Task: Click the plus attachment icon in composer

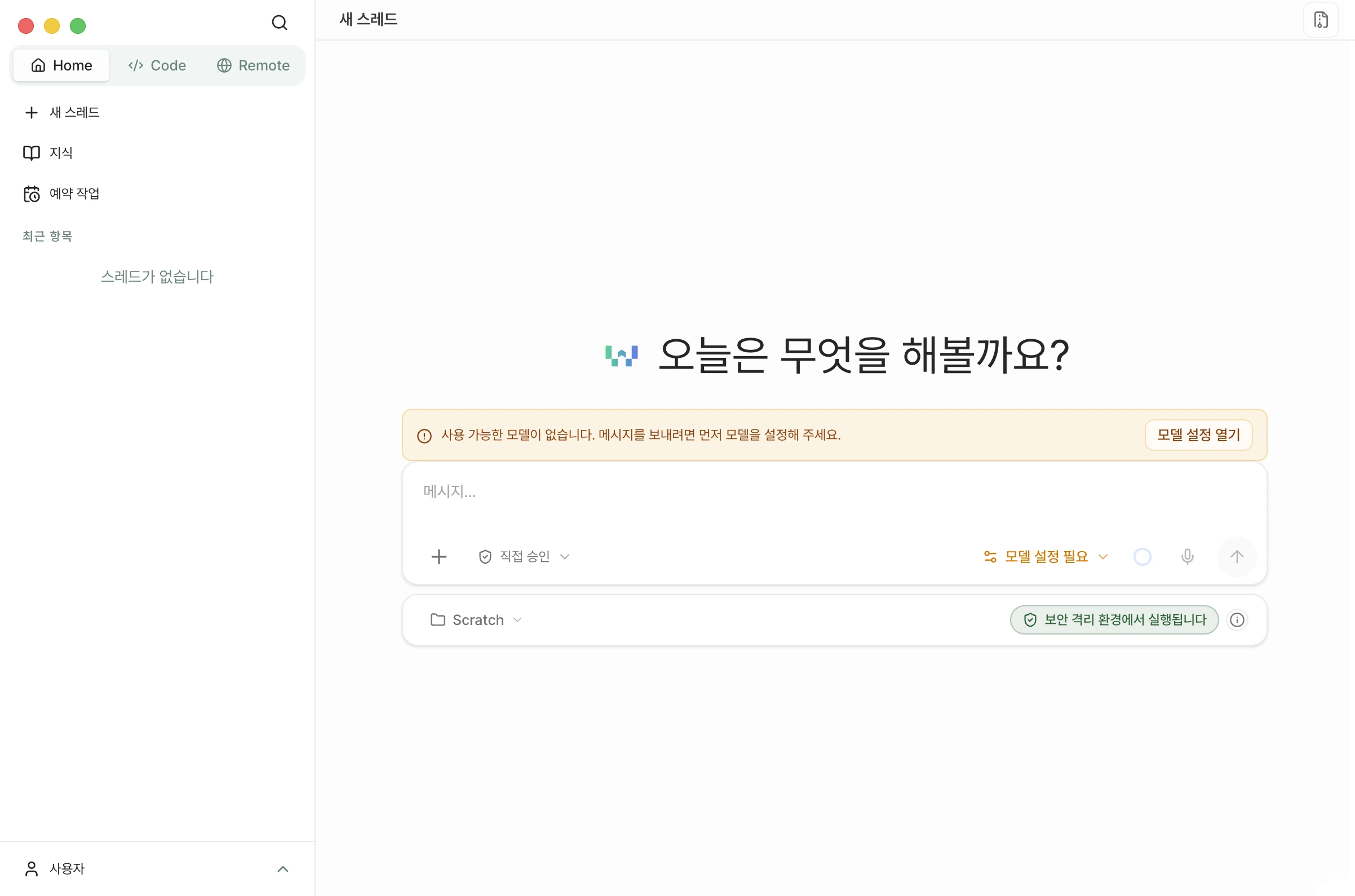Action: coord(439,557)
